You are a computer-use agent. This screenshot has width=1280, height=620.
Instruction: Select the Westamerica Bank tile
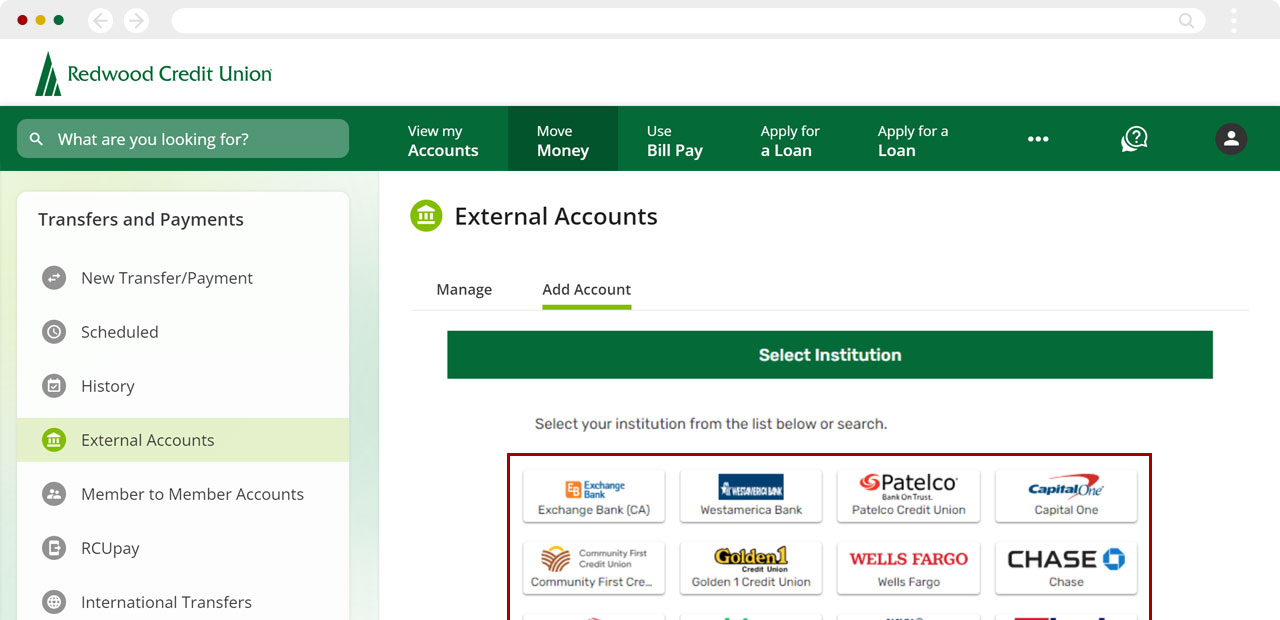(751, 496)
